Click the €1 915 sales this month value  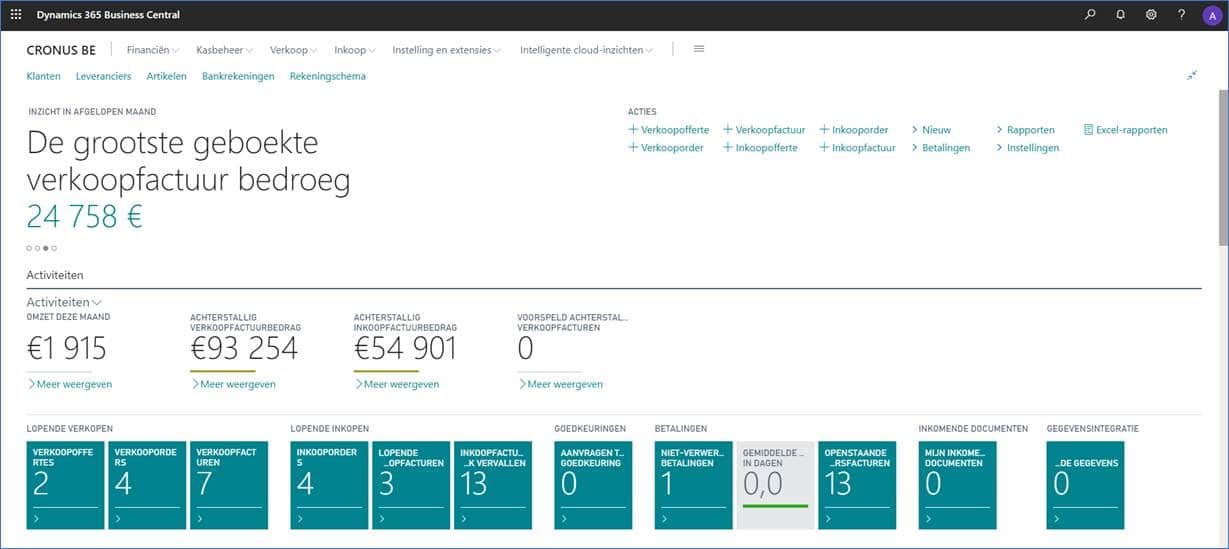pyautogui.click(x=66, y=348)
